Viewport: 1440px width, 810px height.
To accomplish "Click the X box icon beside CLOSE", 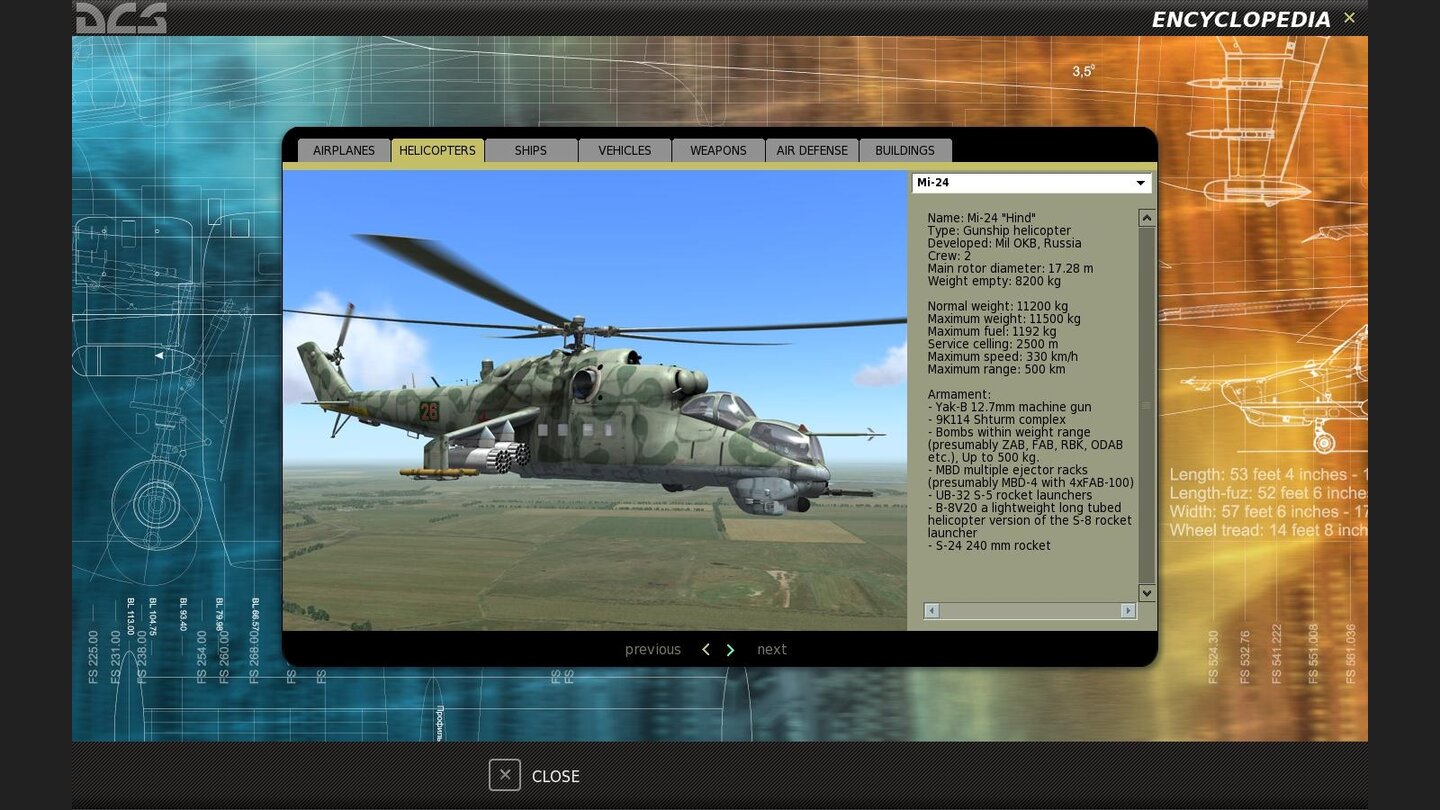I will [x=505, y=775].
